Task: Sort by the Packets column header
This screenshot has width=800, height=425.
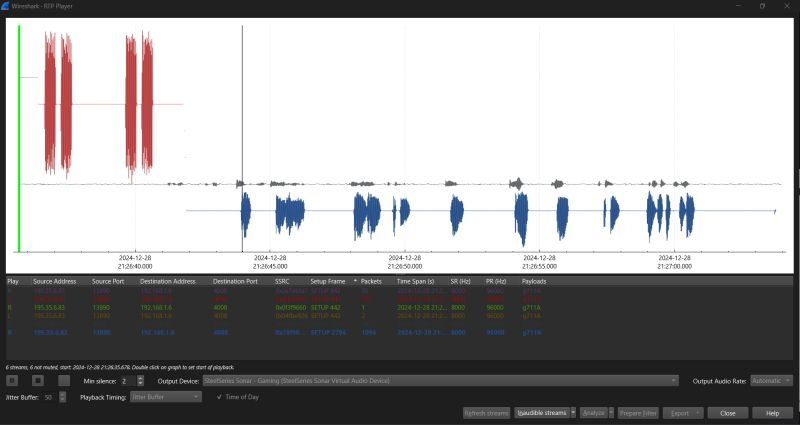Action: pos(371,281)
